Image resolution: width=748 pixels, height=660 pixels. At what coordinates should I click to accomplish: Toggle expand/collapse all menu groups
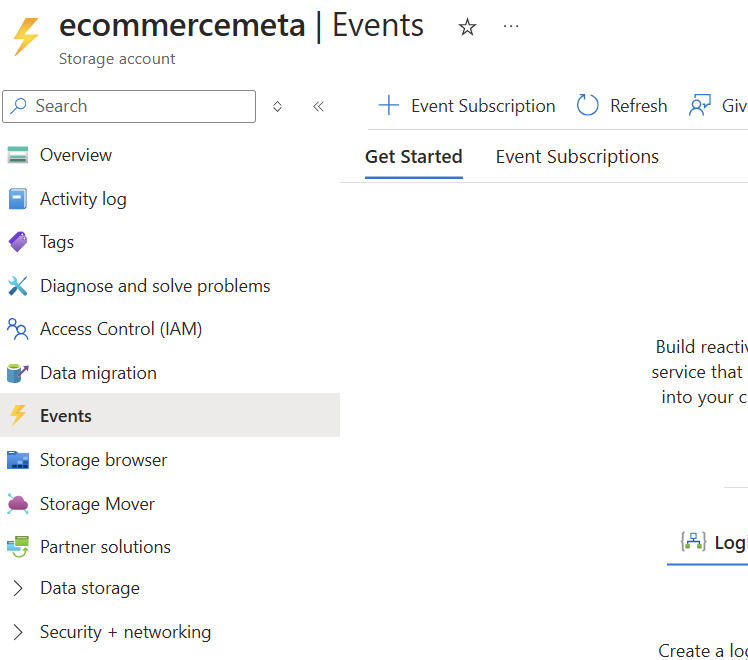(277, 106)
